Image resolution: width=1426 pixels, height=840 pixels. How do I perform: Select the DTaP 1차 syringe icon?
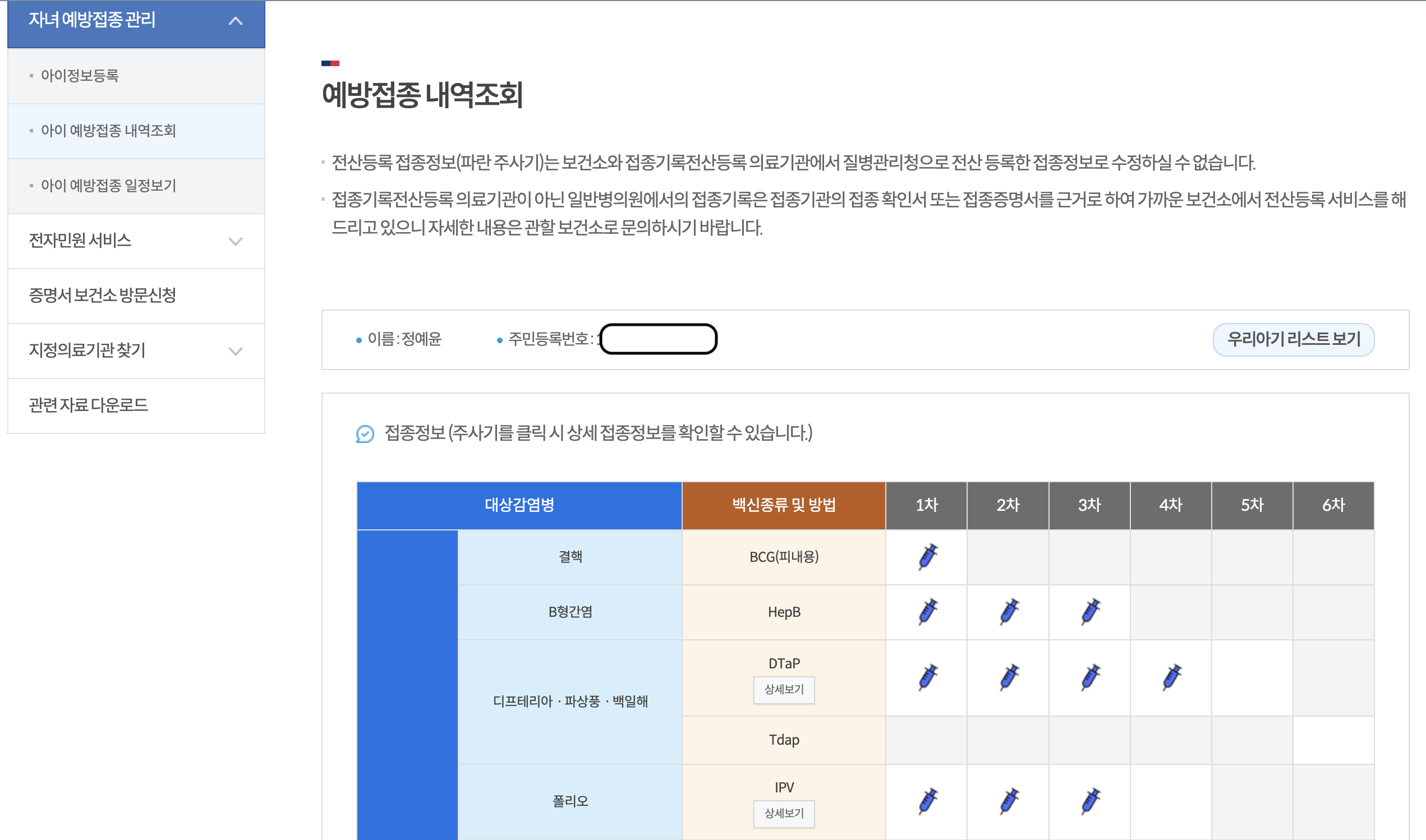[x=927, y=677]
